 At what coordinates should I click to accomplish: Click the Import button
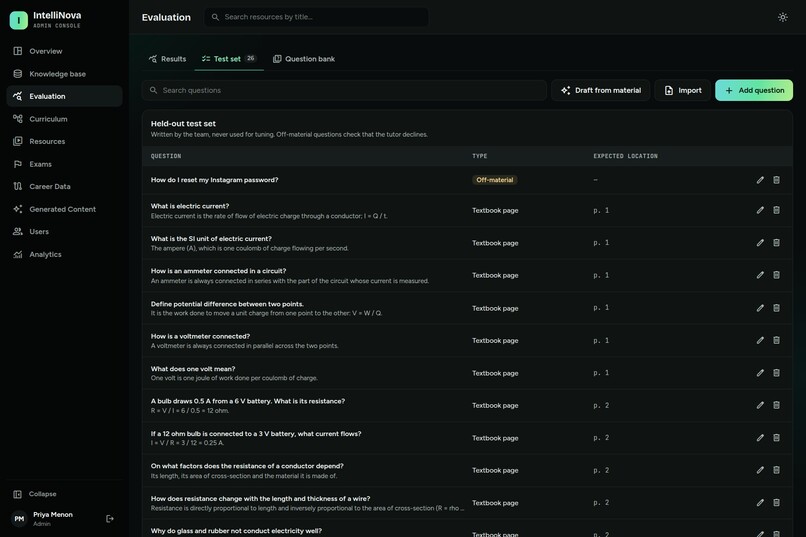(x=682, y=90)
